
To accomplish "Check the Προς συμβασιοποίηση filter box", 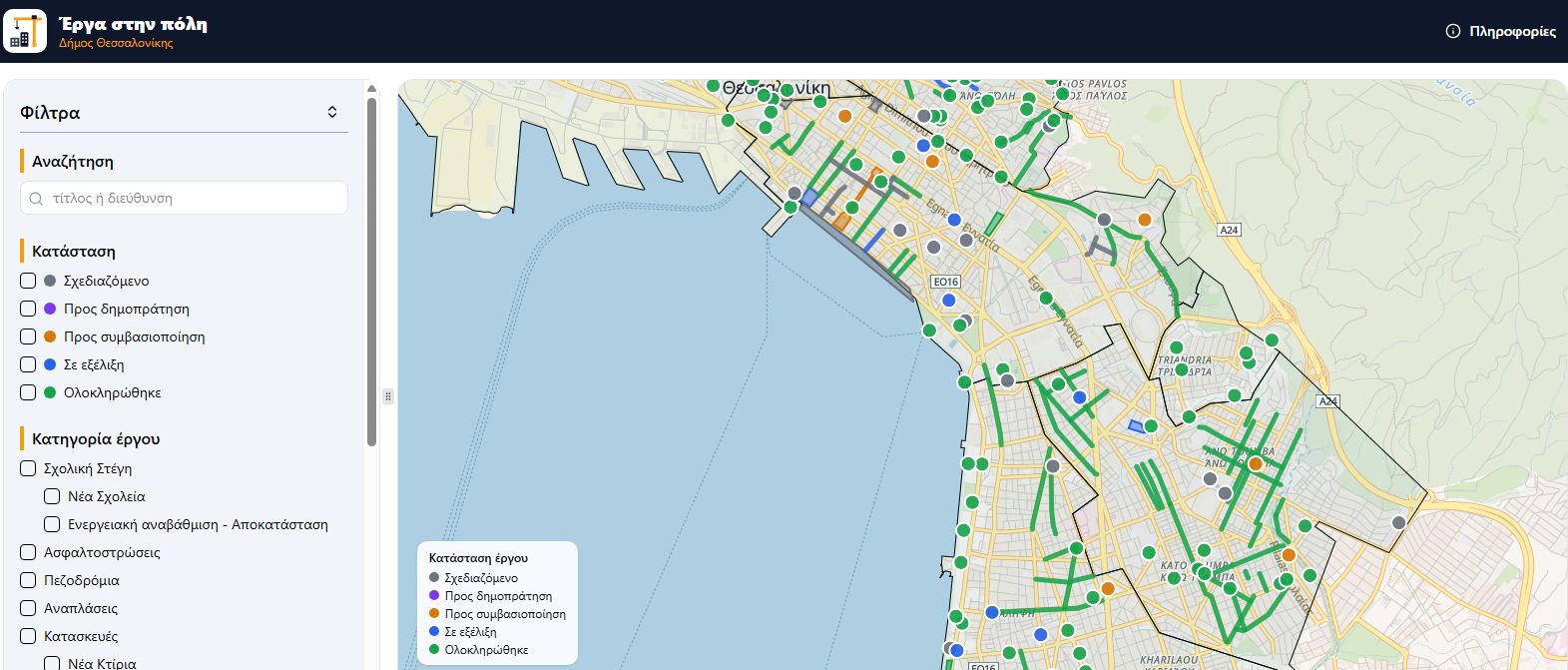I will [28, 336].
